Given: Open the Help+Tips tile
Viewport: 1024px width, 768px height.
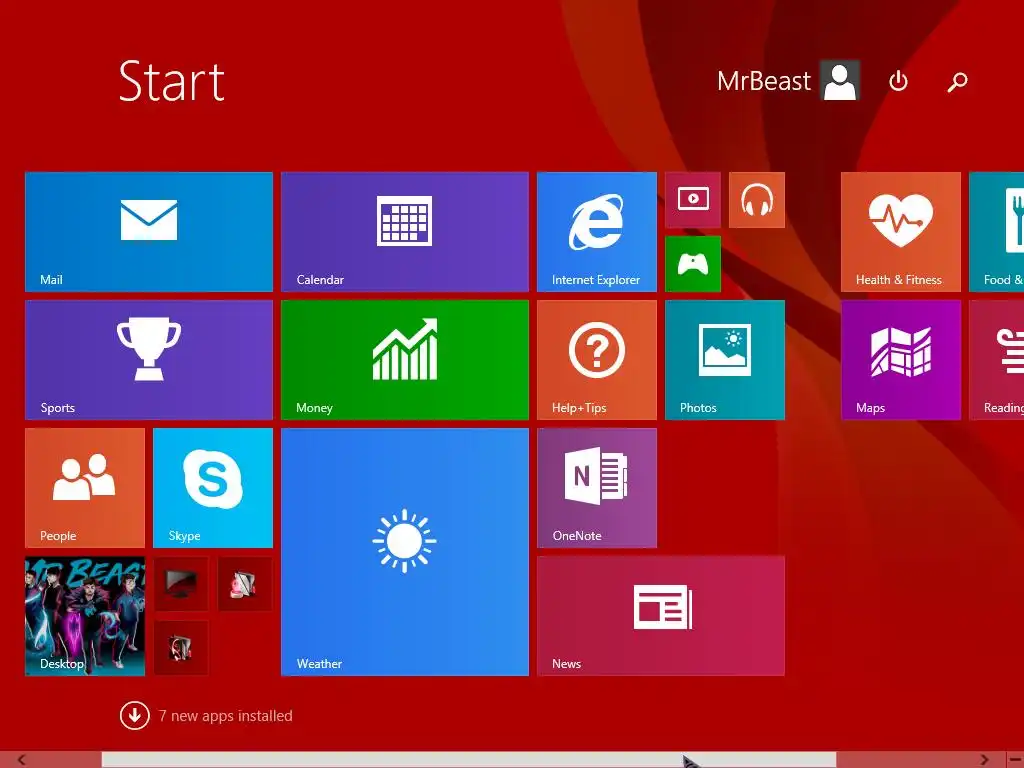Looking at the screenshot, I should [x=597, y=360].
